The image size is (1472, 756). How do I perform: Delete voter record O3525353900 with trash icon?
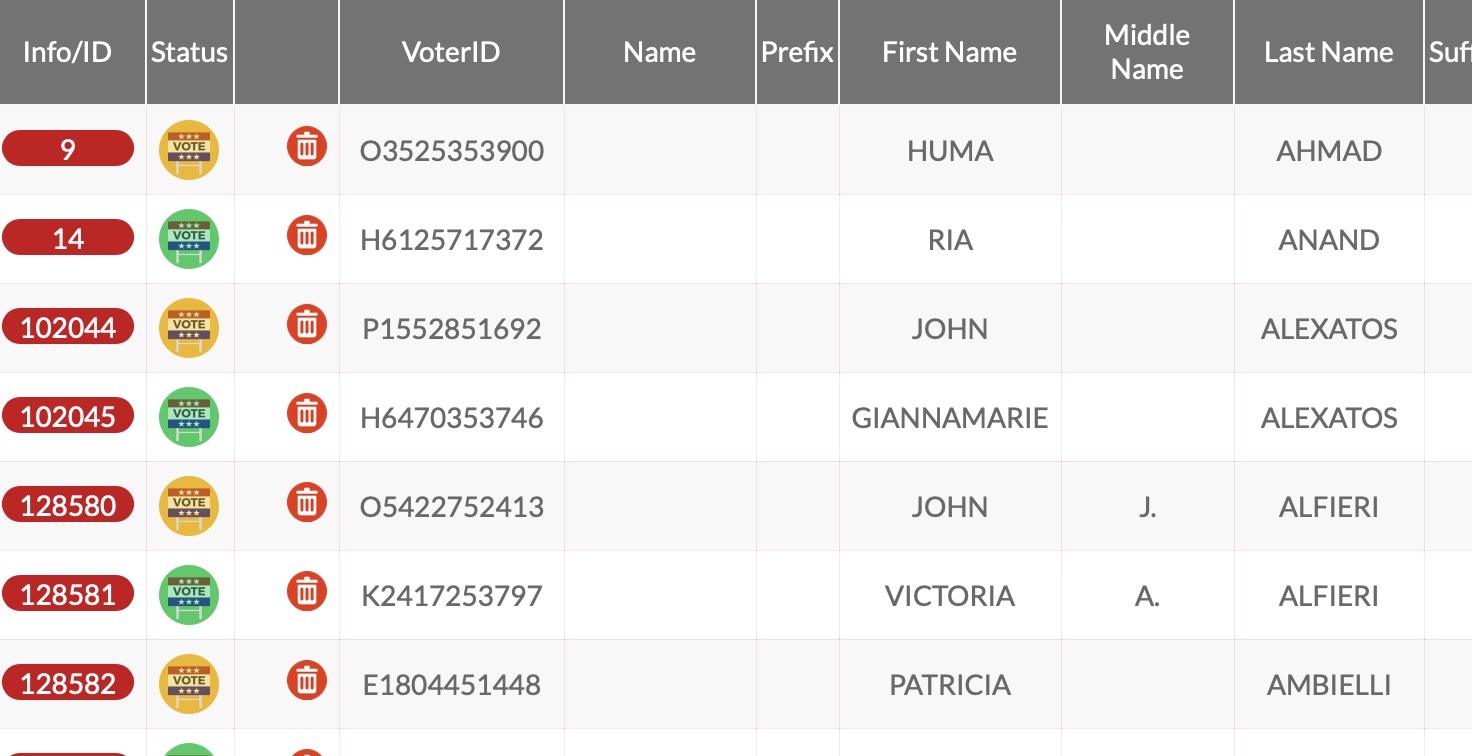(307, 147)
